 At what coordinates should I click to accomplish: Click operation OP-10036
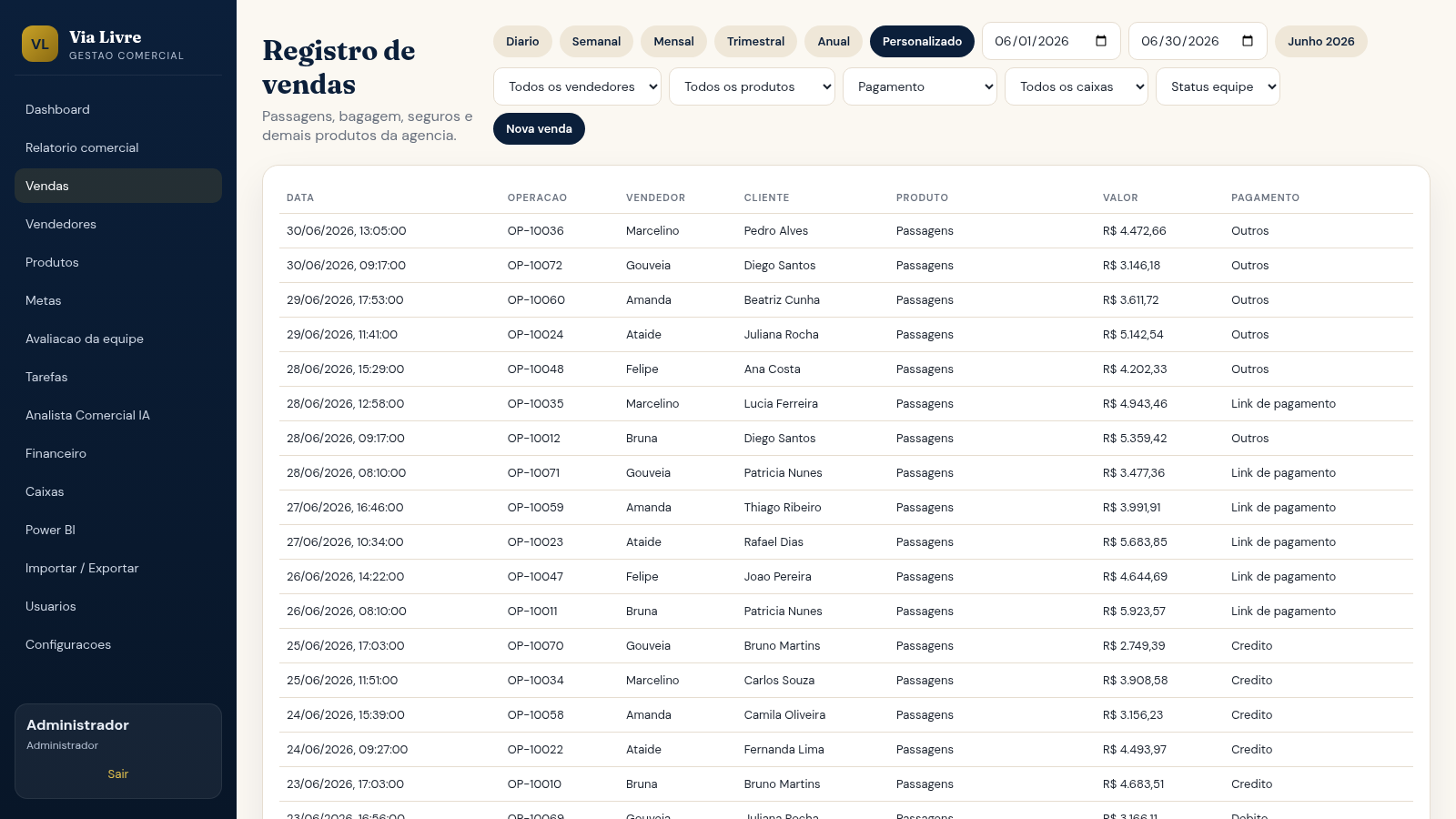coord(535,231)
